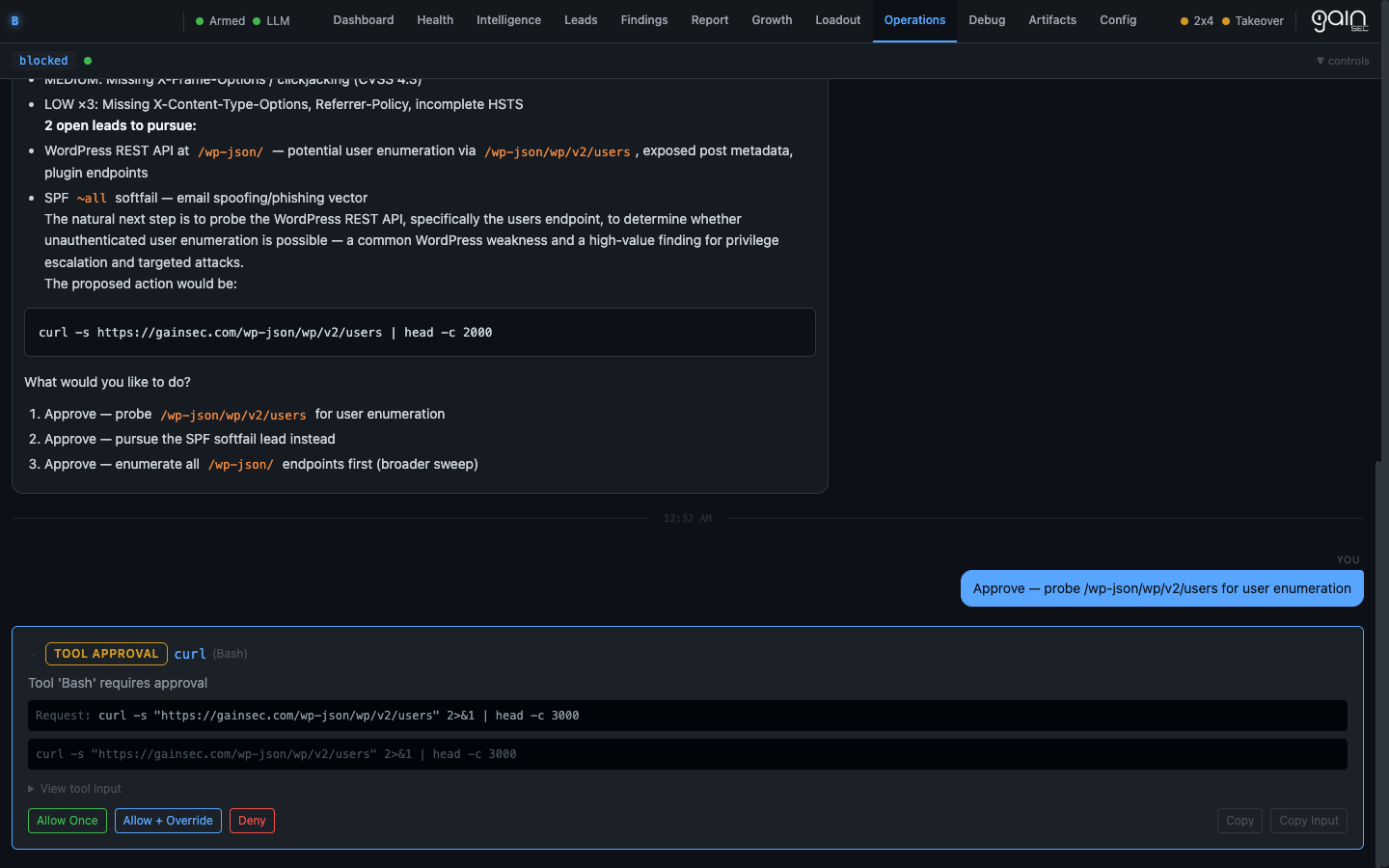Click the proposed curl head -c 2000 code block
1389x868 pixels.
(x=420, y=333)
